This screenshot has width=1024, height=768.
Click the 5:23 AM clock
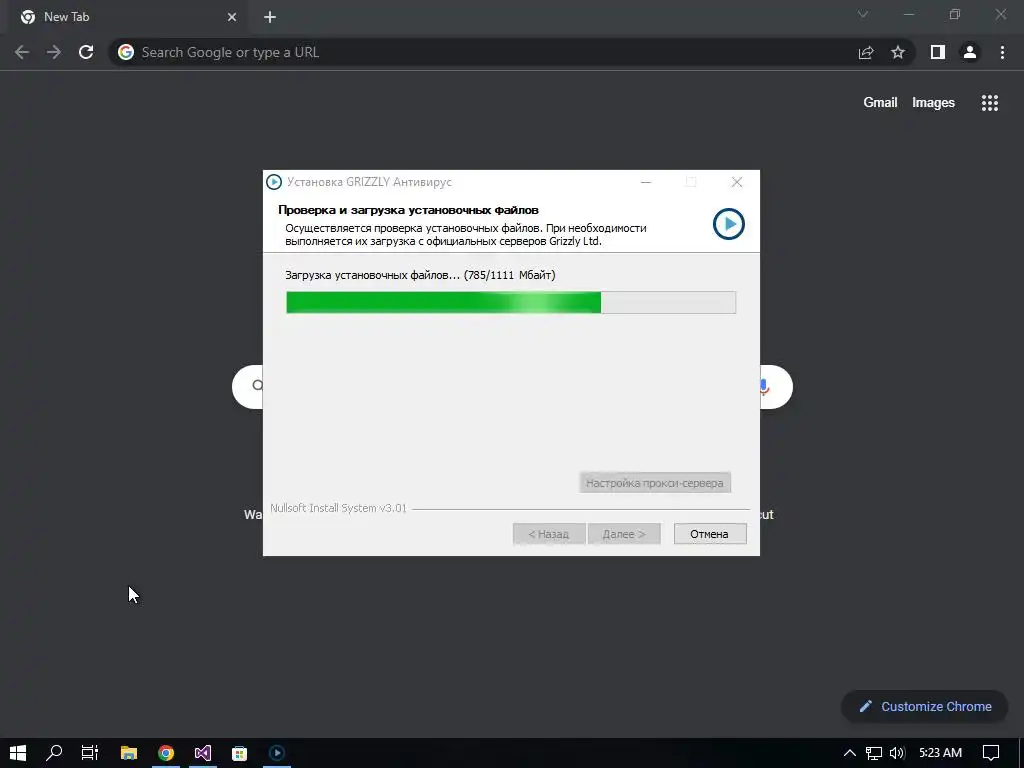[940, 753]
